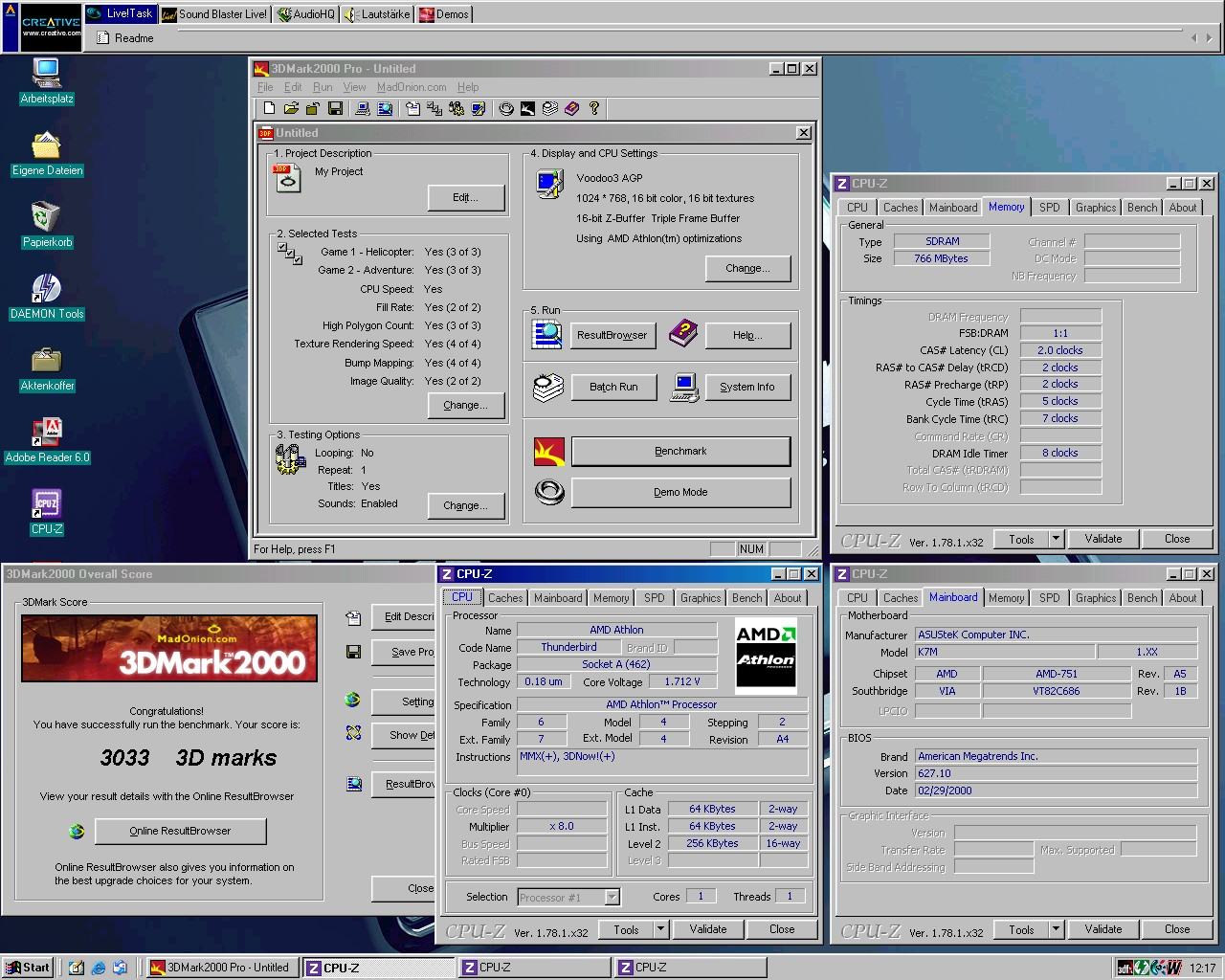
Task: Open the Edit menu in 3DMark2000
Action: pos(293,87)
